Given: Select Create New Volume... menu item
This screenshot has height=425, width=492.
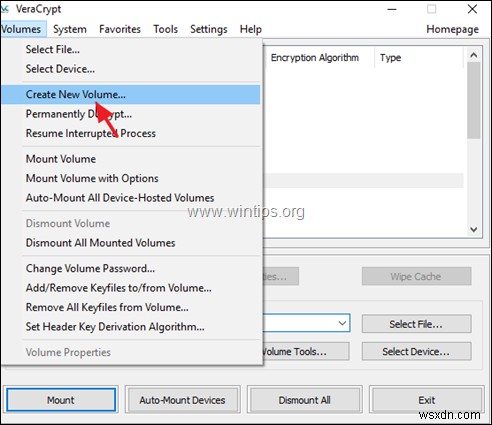Looking at the screenshot, I should 131,94.
